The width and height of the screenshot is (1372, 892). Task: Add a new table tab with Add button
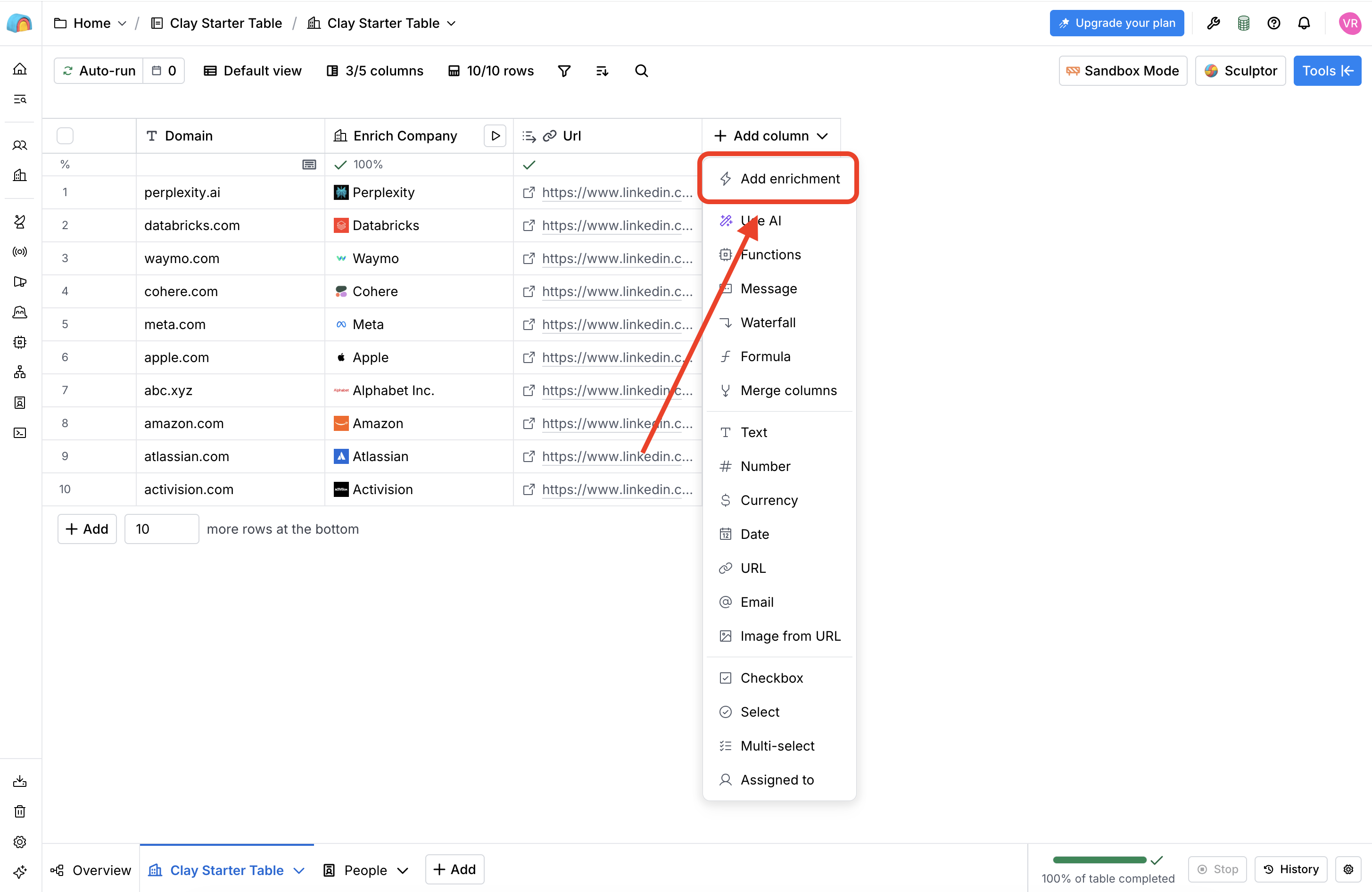[454, 869]
